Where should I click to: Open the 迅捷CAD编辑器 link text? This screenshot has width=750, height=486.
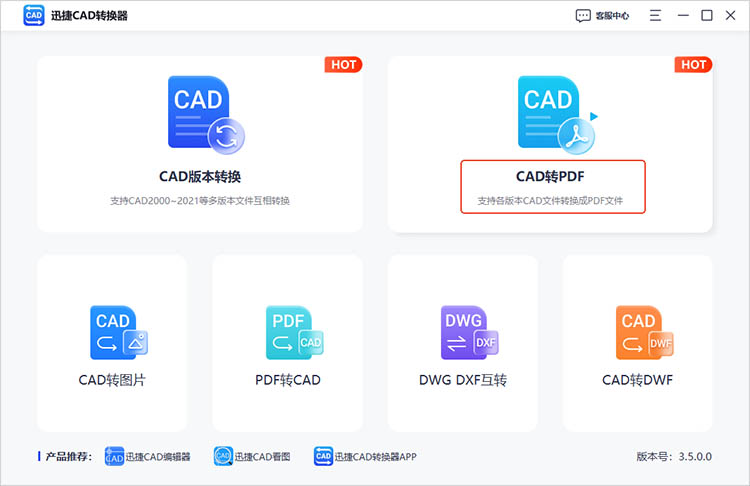[x=158, y=457]
